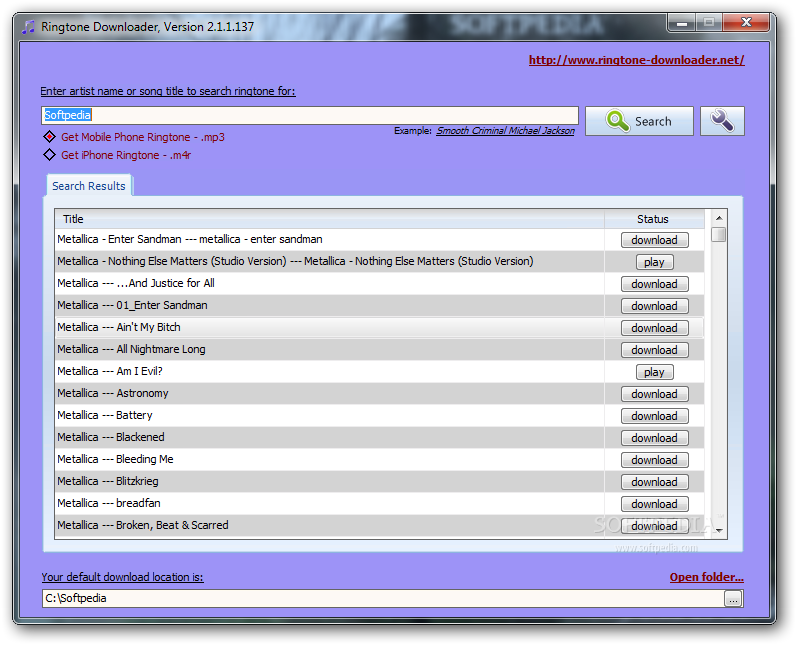Open ringtone-downloader.net website link
Image resolution: width=797 pixels, height=645 pixels.
coord(636,60)
